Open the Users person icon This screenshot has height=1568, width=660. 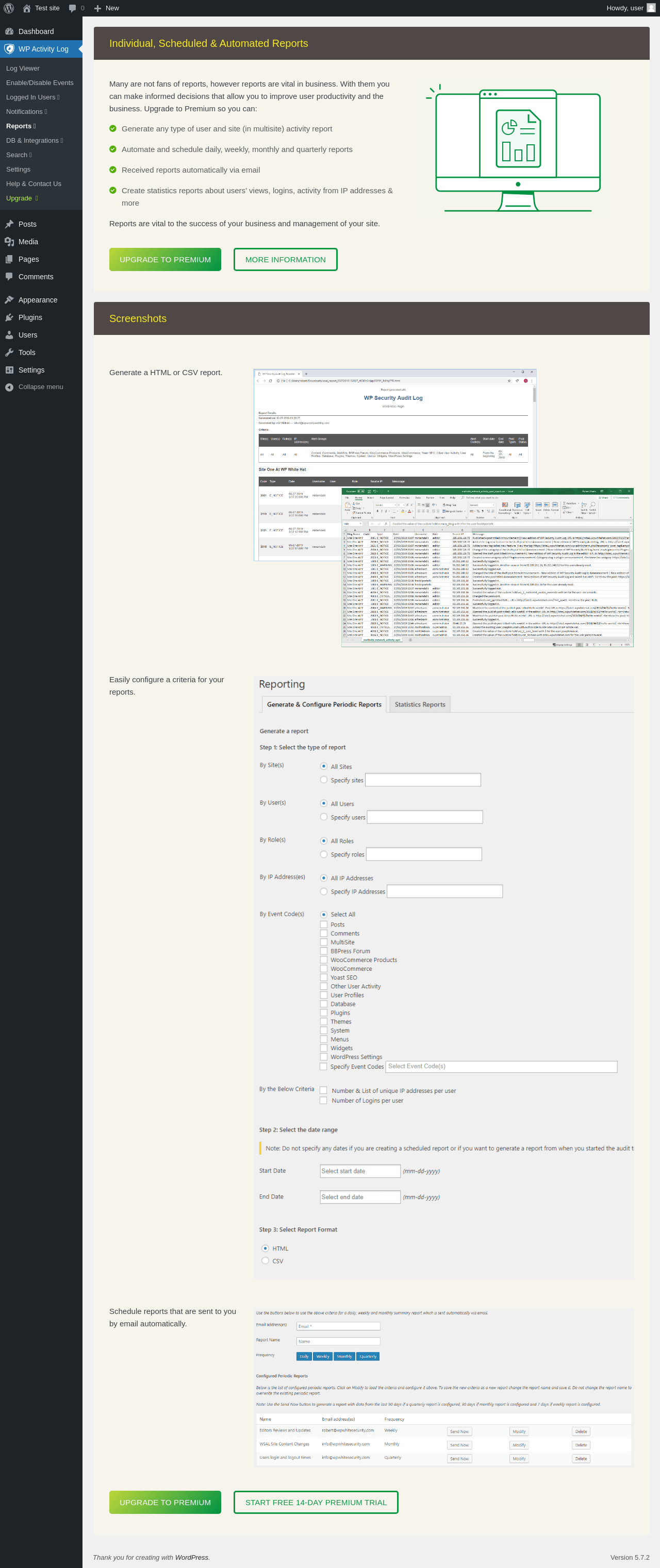pos(9,335)
